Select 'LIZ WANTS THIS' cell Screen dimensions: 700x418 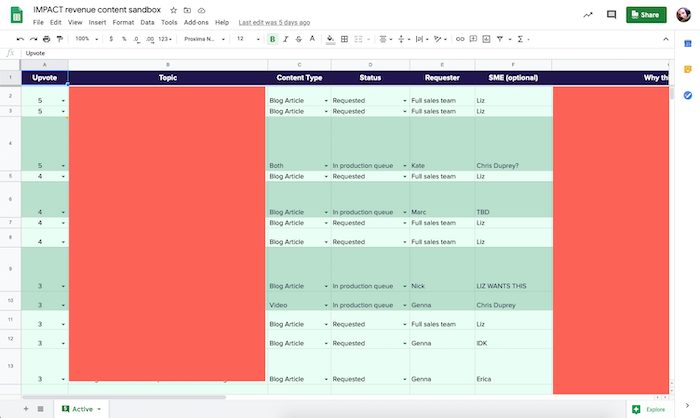[513, 269]
